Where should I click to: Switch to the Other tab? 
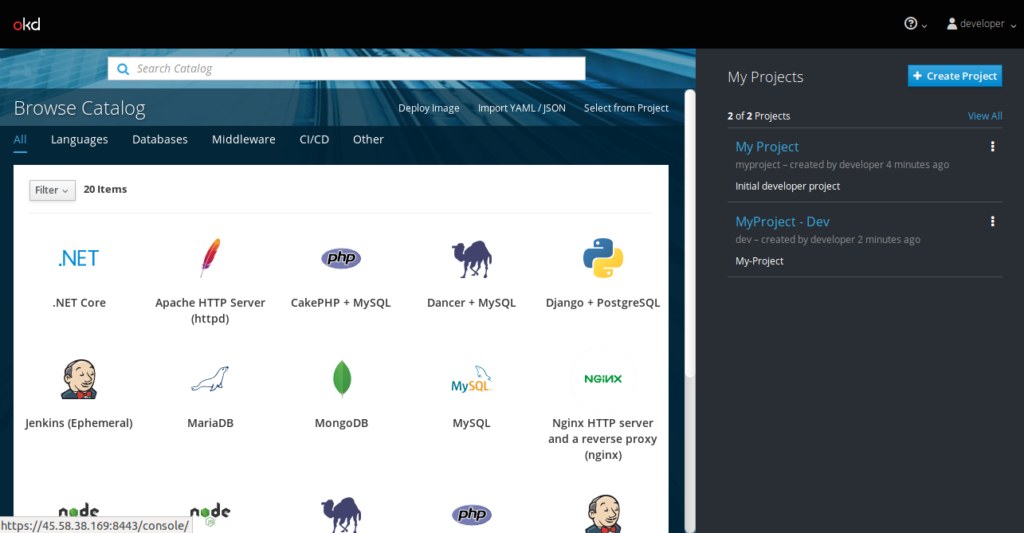368,140
